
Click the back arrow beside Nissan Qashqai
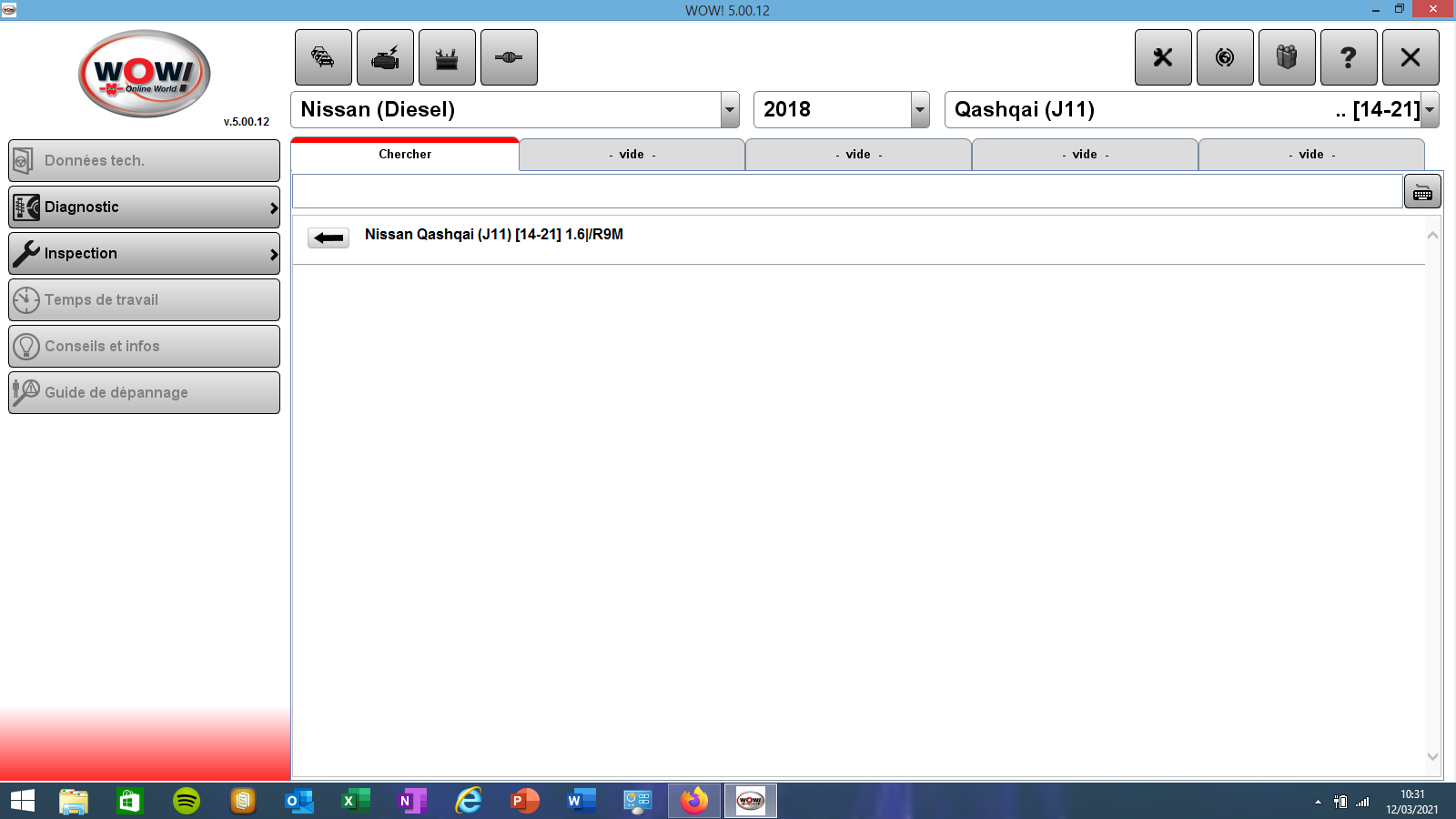[329, 238]
